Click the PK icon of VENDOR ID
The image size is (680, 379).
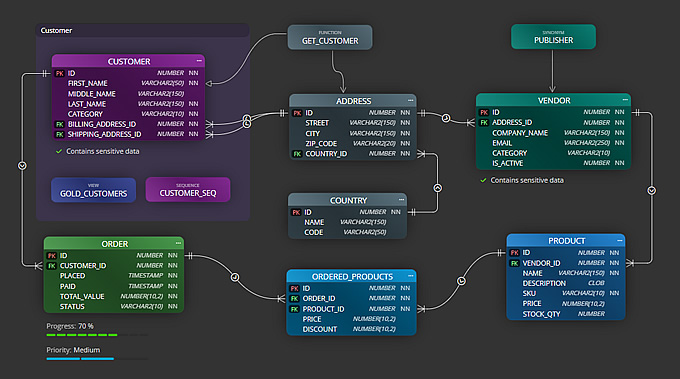click(484, 112)
